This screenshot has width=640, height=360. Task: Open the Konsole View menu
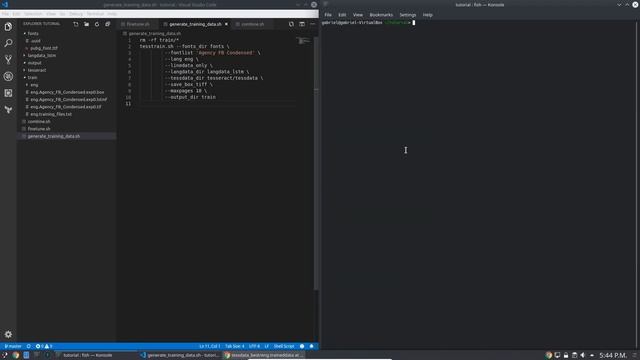[358, 15]
